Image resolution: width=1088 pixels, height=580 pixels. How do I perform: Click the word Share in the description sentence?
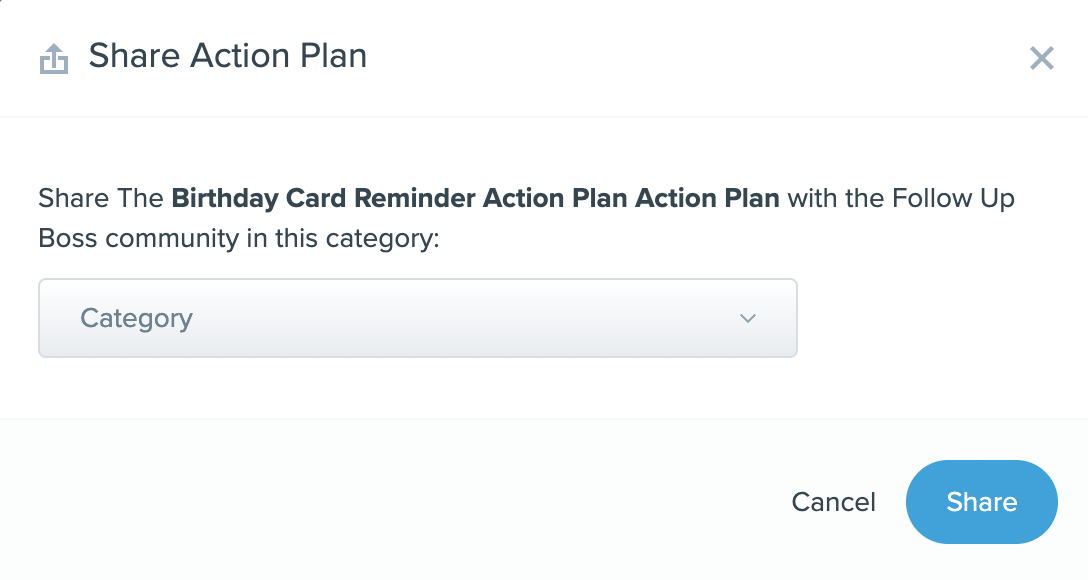[73, 198]
